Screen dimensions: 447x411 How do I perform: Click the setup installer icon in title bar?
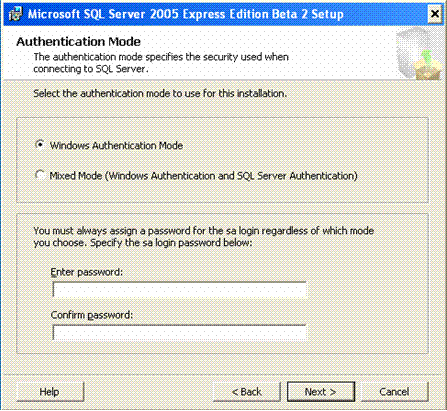point(15,14)
